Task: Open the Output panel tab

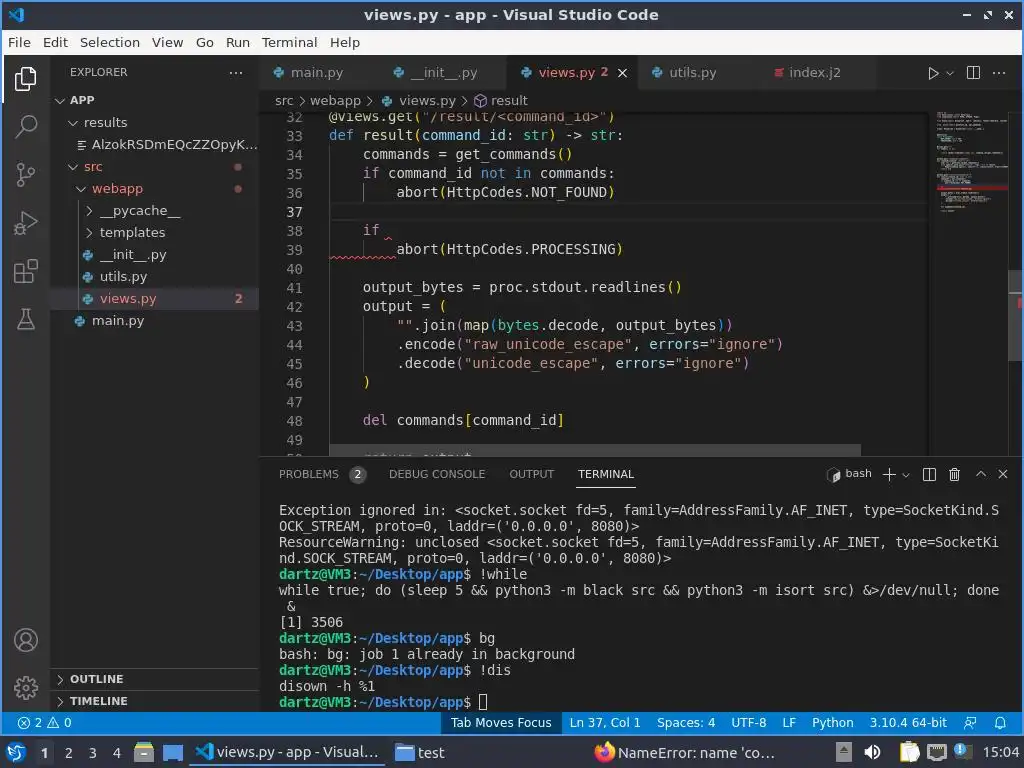Action: (x=532, y=474)
